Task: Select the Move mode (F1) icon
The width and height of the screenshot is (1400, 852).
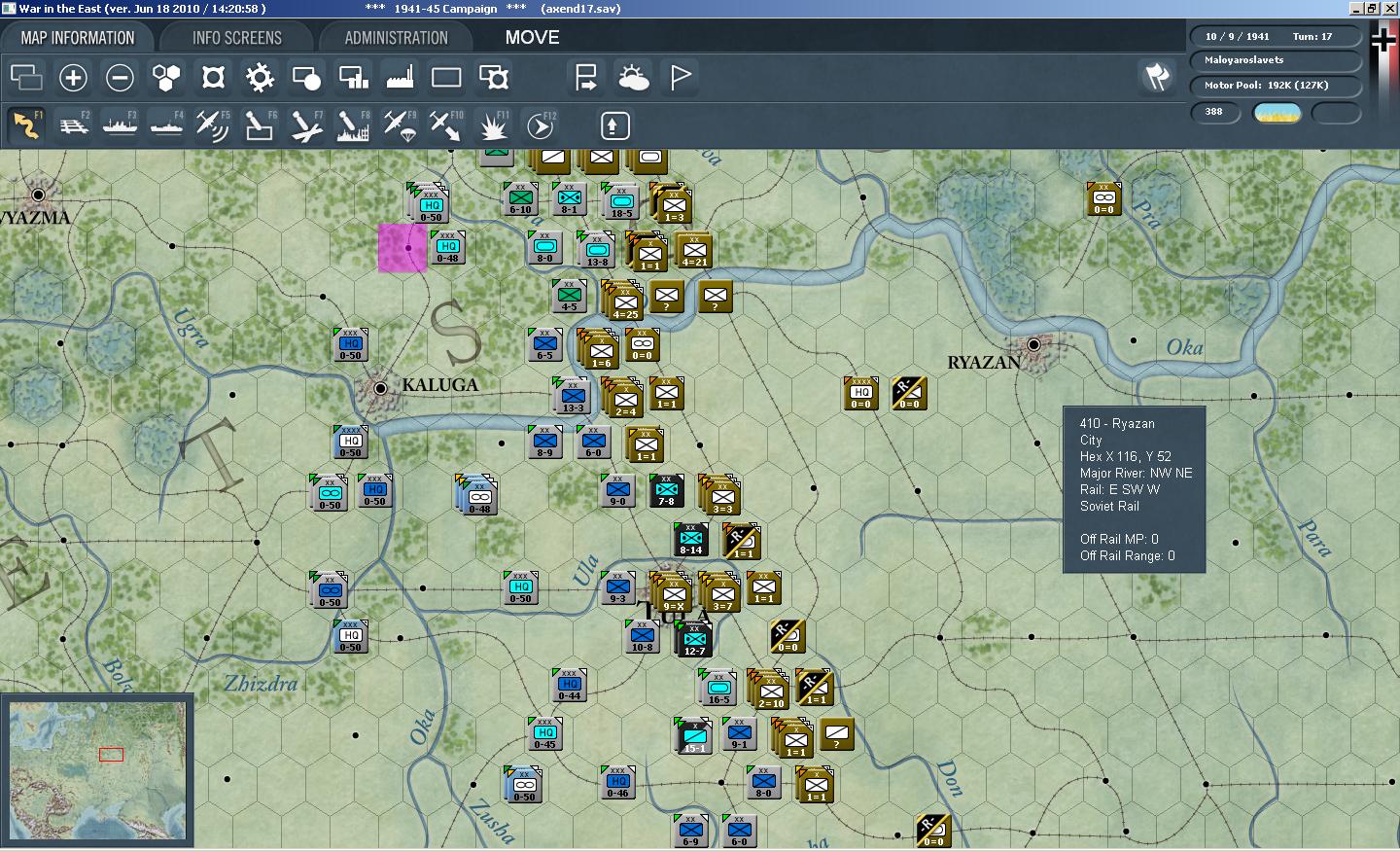Action: pyautogui.click(x=26, y=125)
